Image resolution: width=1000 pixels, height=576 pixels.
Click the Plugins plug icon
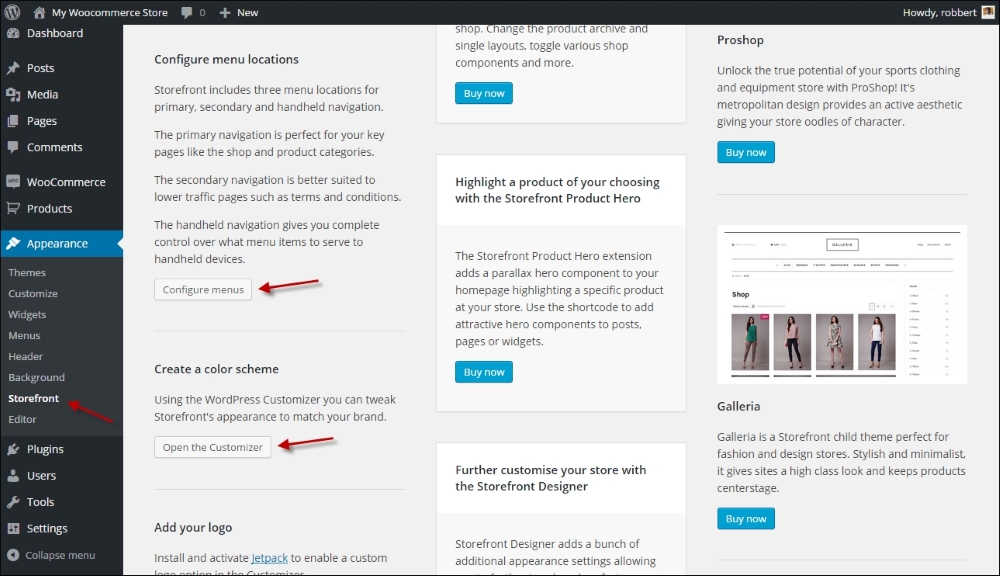point(13,449)
